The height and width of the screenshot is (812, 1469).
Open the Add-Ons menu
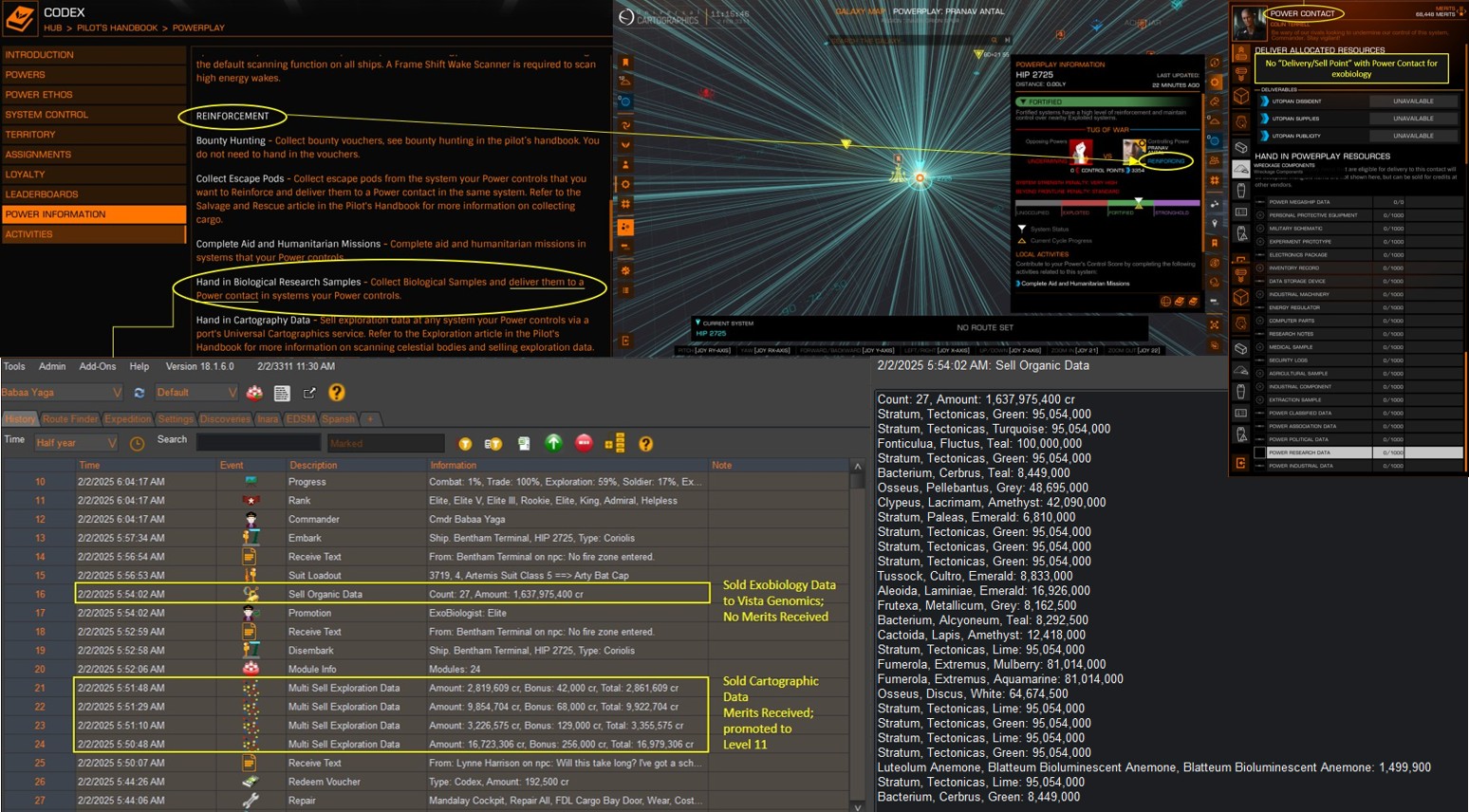coord(98,366)
